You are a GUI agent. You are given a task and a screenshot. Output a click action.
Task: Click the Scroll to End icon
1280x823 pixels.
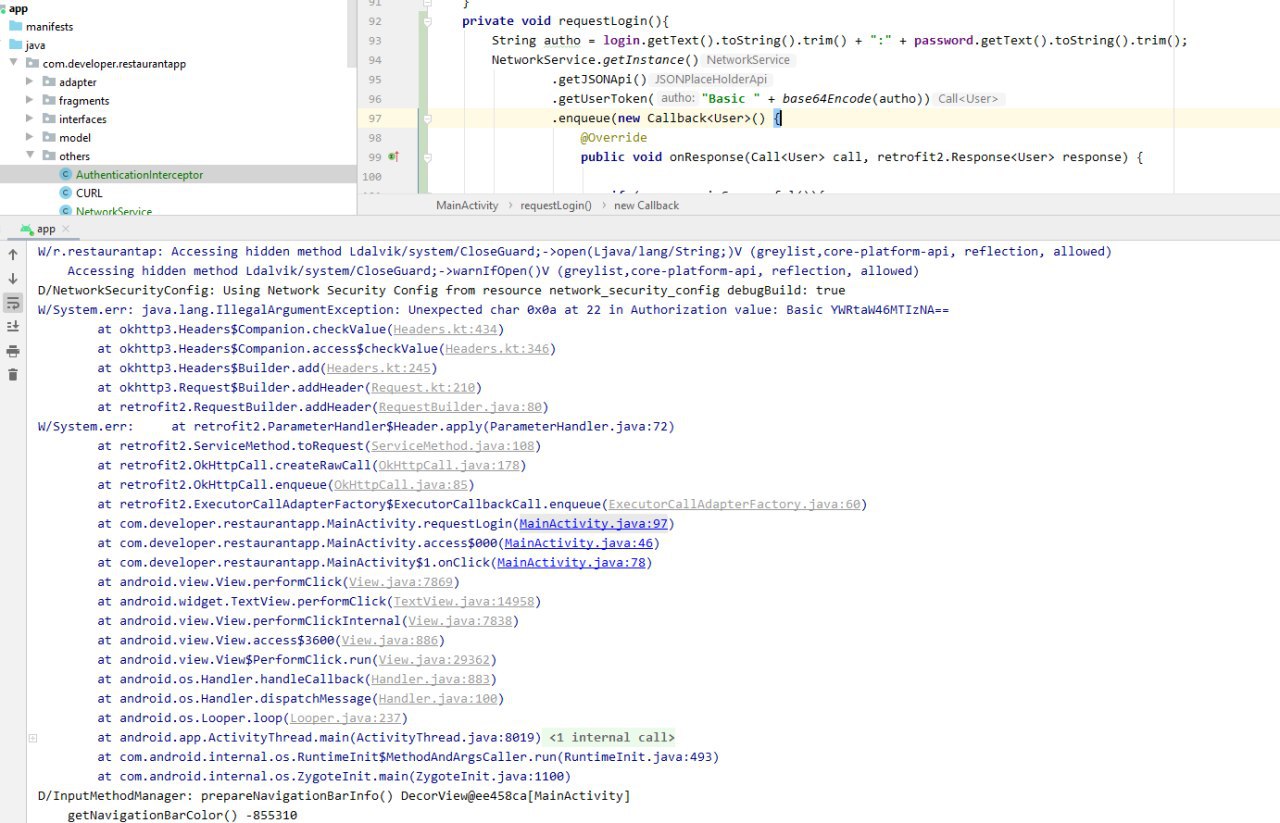point(13,327)
